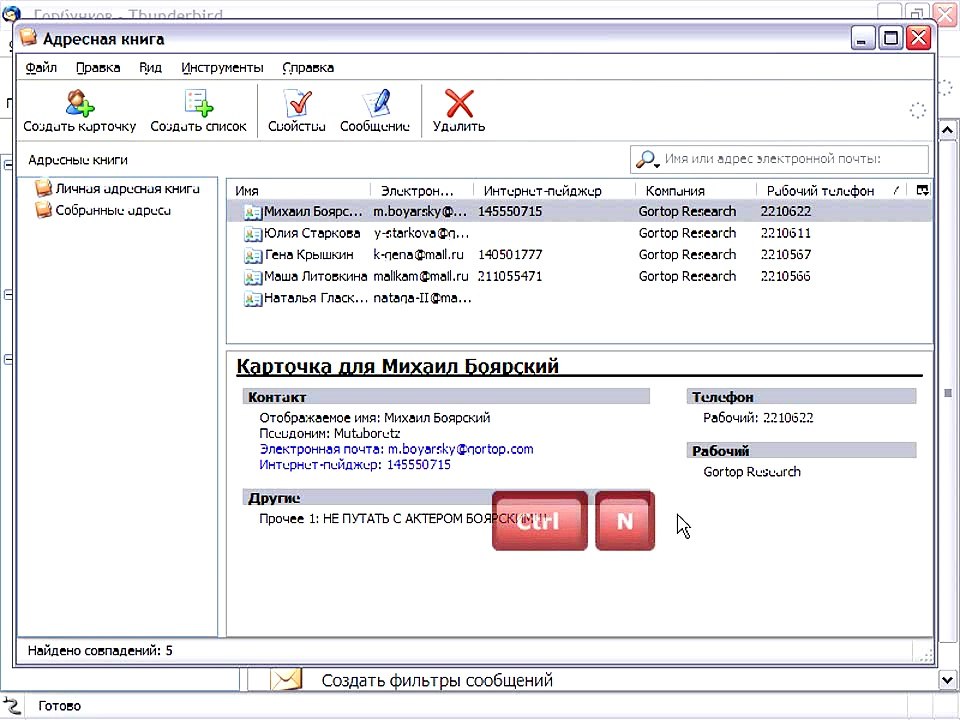Screen dimensions: 960x720
Task: Click the malkam@mail.ru email cell
Action: pyautogui.click(x=421, y=277)
